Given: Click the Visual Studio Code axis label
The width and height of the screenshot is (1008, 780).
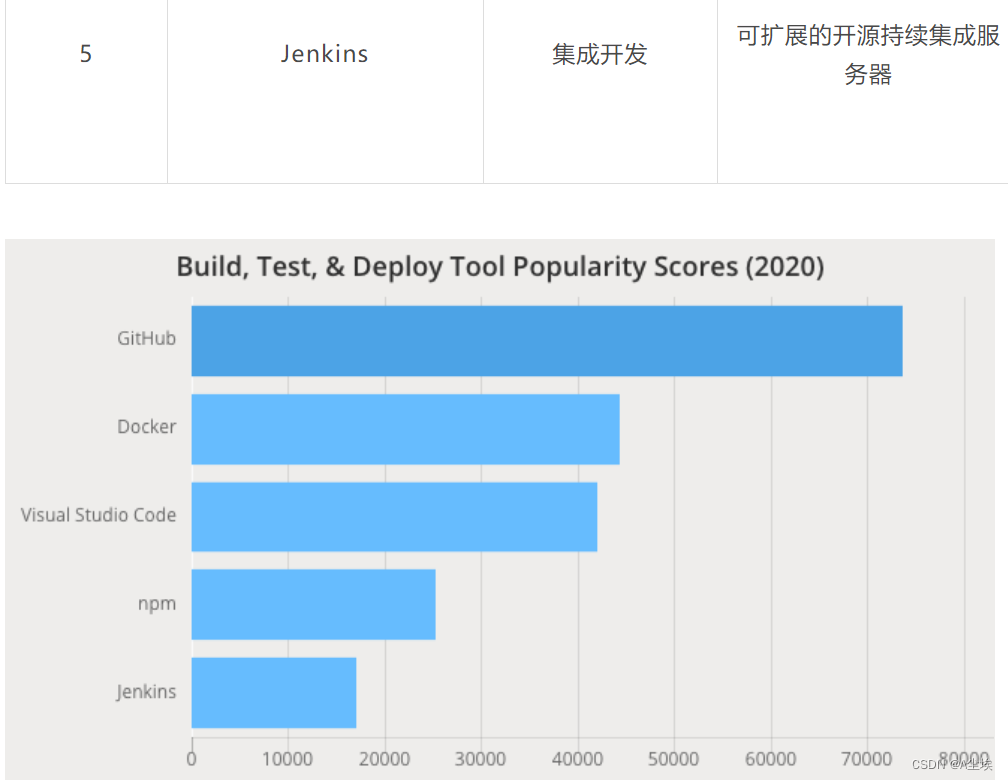Looking at the screenshot, I should [98, 515].
